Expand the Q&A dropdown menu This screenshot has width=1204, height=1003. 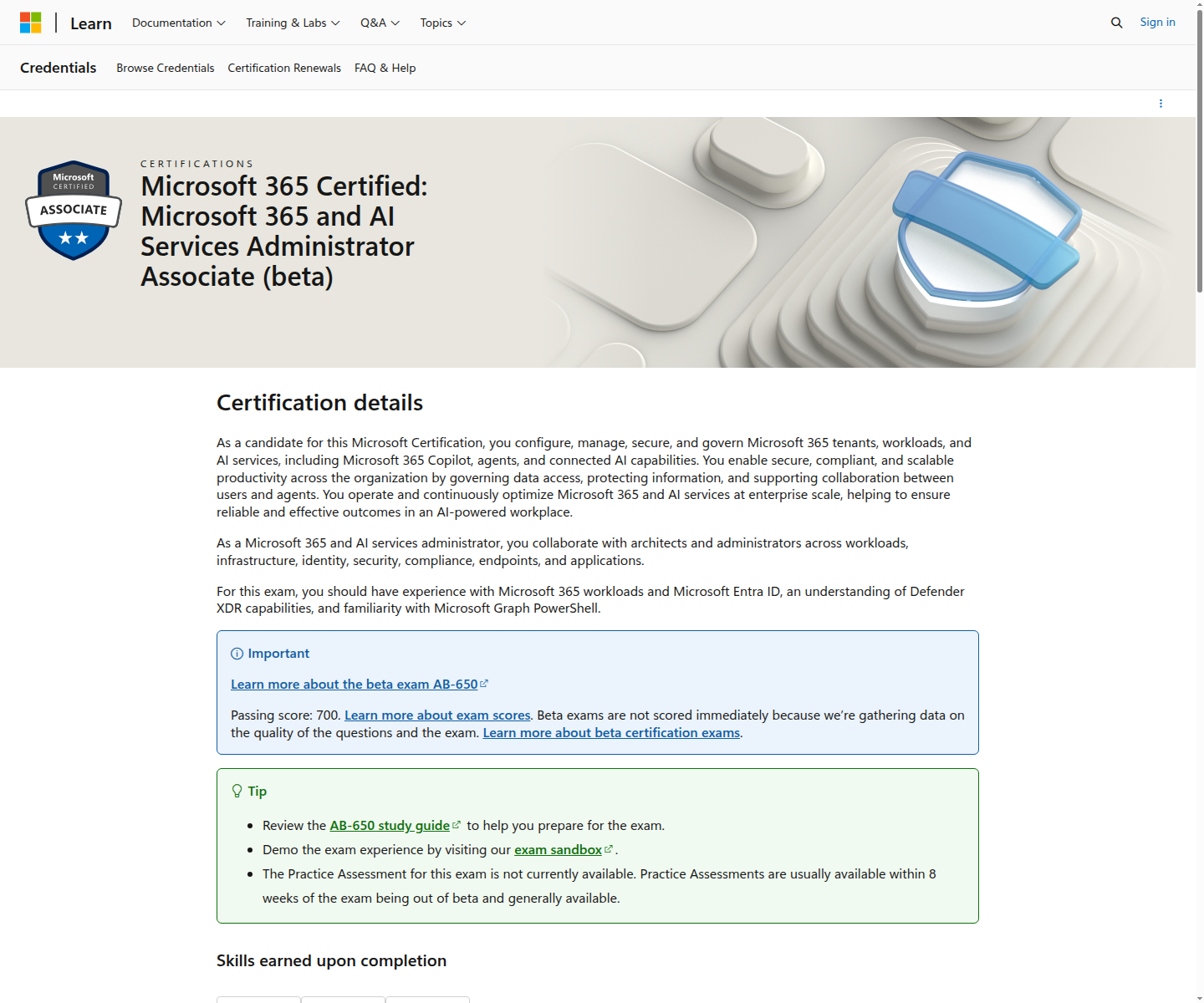380,23
